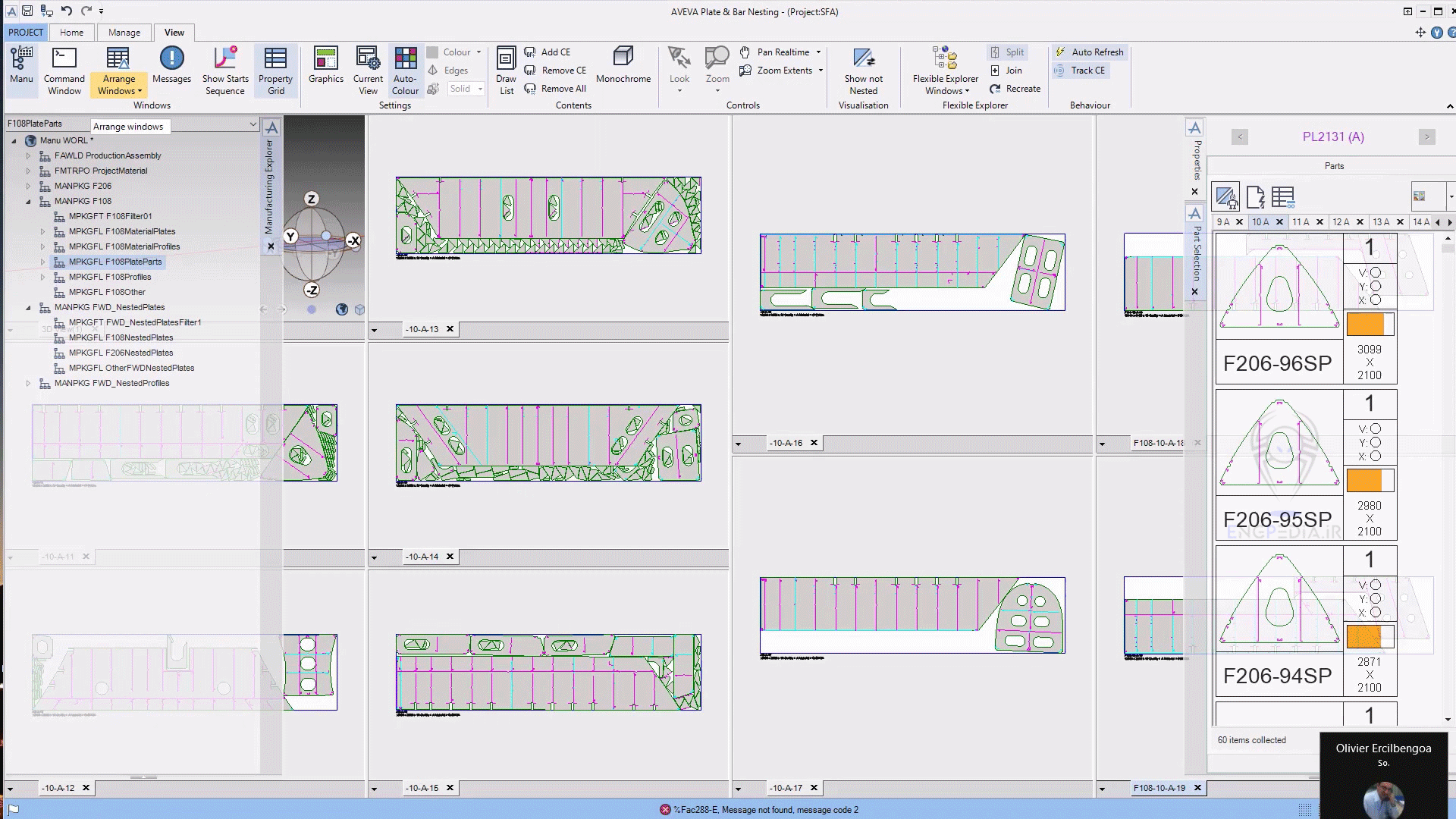The height and width of the screenshot is (819, 1456).
Task: Click the Add CE button
Action: 553,52
